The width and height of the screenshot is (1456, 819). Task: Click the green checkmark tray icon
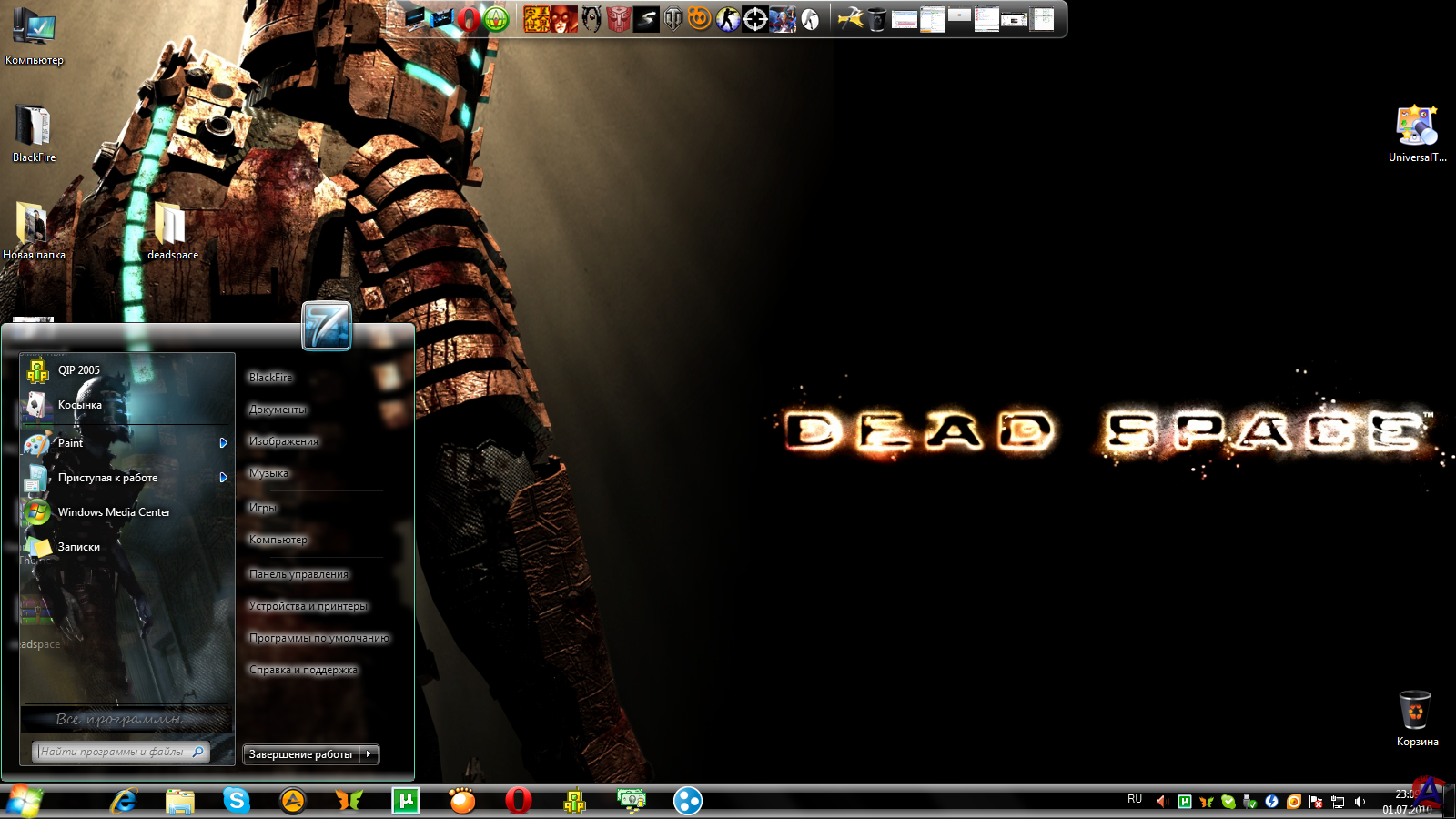coord(1228,802)
